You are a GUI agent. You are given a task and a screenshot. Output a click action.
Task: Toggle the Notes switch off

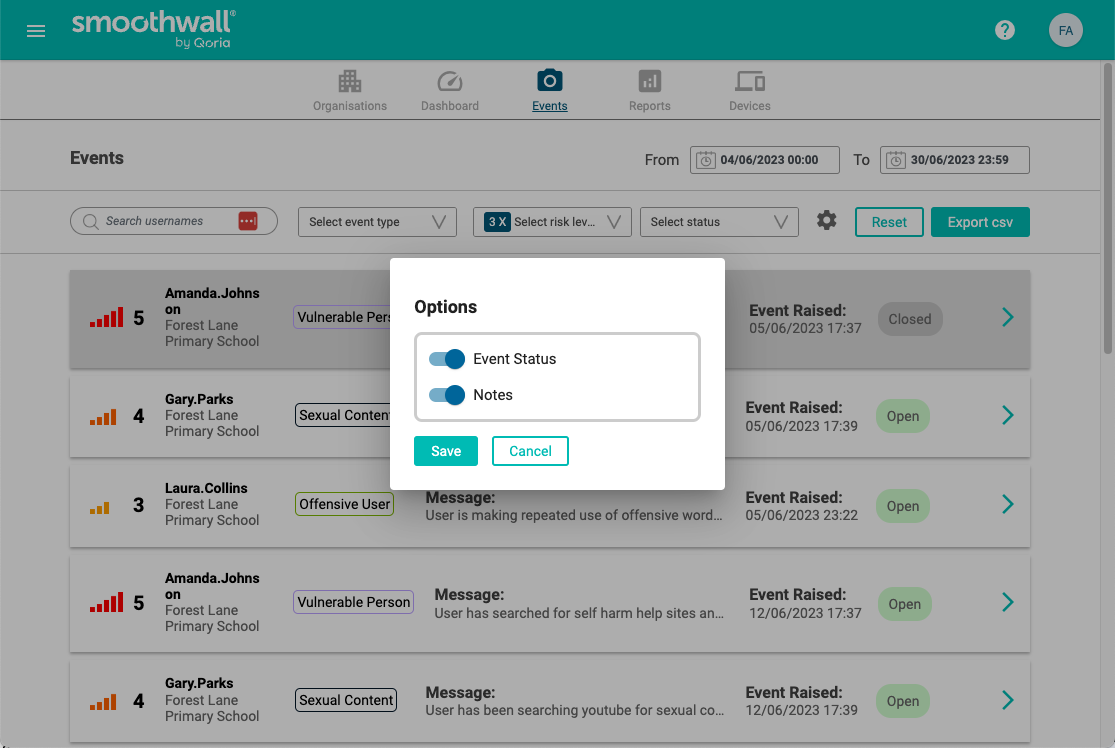(x=447, y=395)
